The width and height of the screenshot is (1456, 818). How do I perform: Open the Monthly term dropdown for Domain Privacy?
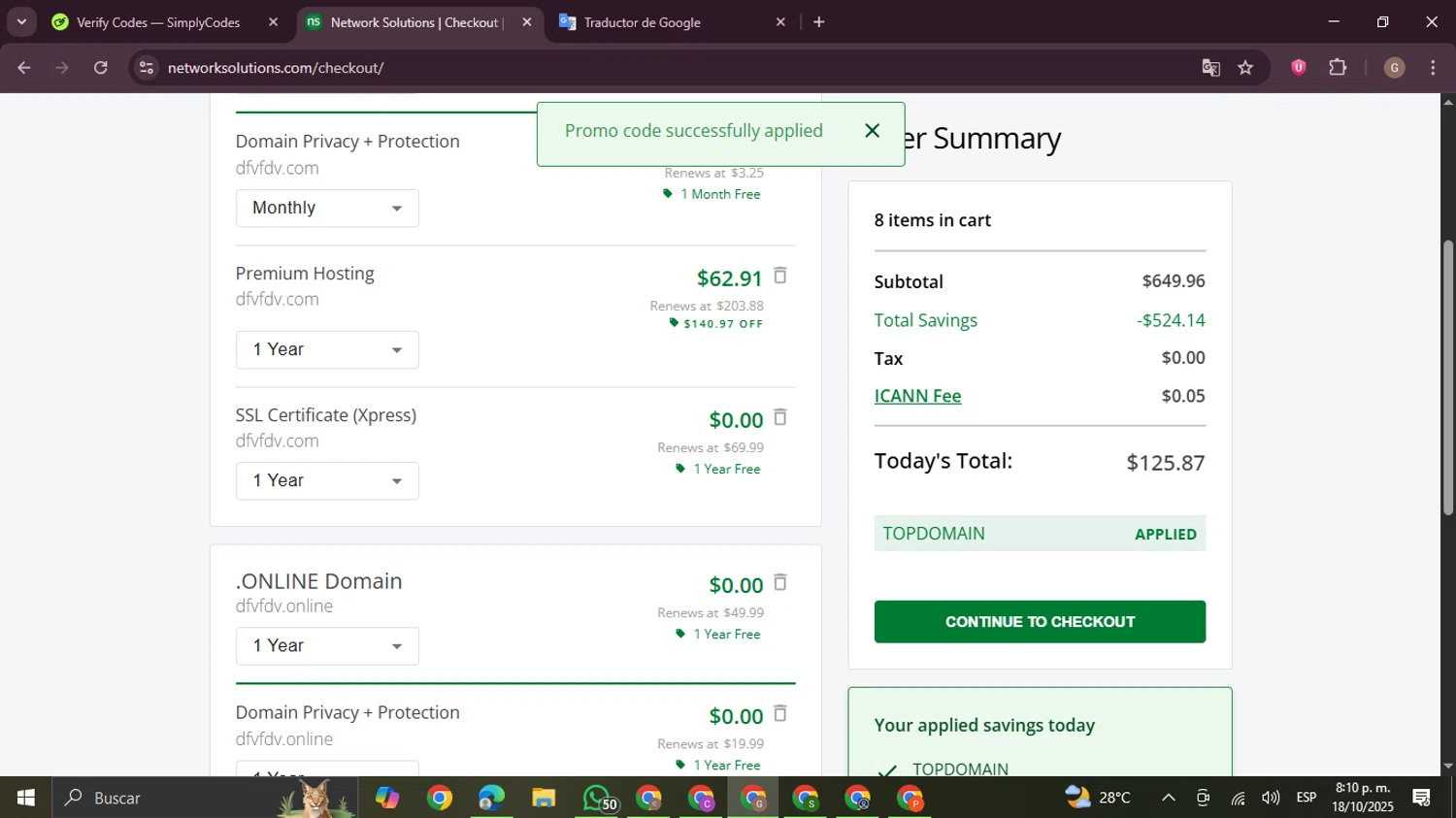[x=327, y=208]
